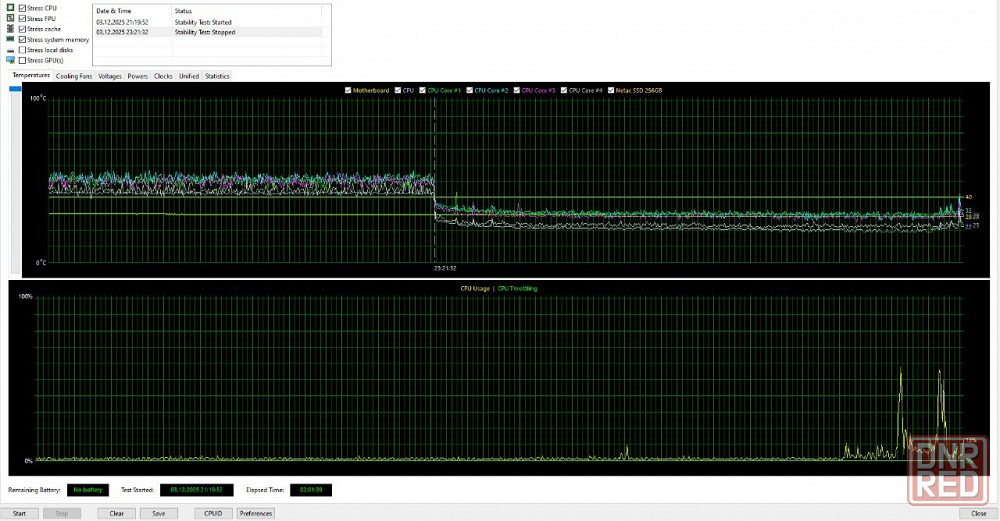The height and width of the screenshot is (521, 1000).
Task: Click the disk drive icon beside Stress local disks
Action: pyautogui.click(x=10, y=50)
